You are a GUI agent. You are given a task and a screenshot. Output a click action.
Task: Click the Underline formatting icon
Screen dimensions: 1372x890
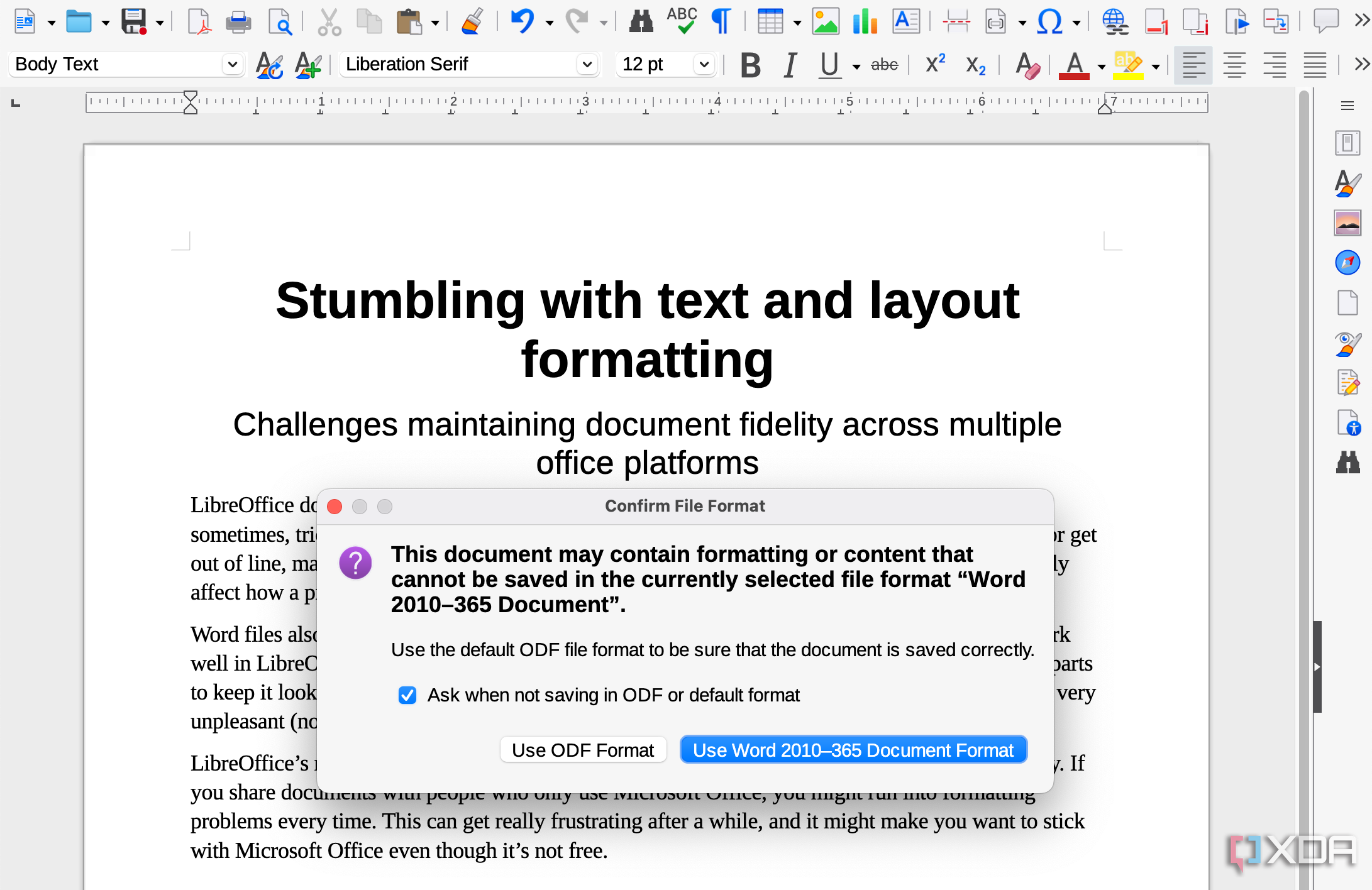829,65
